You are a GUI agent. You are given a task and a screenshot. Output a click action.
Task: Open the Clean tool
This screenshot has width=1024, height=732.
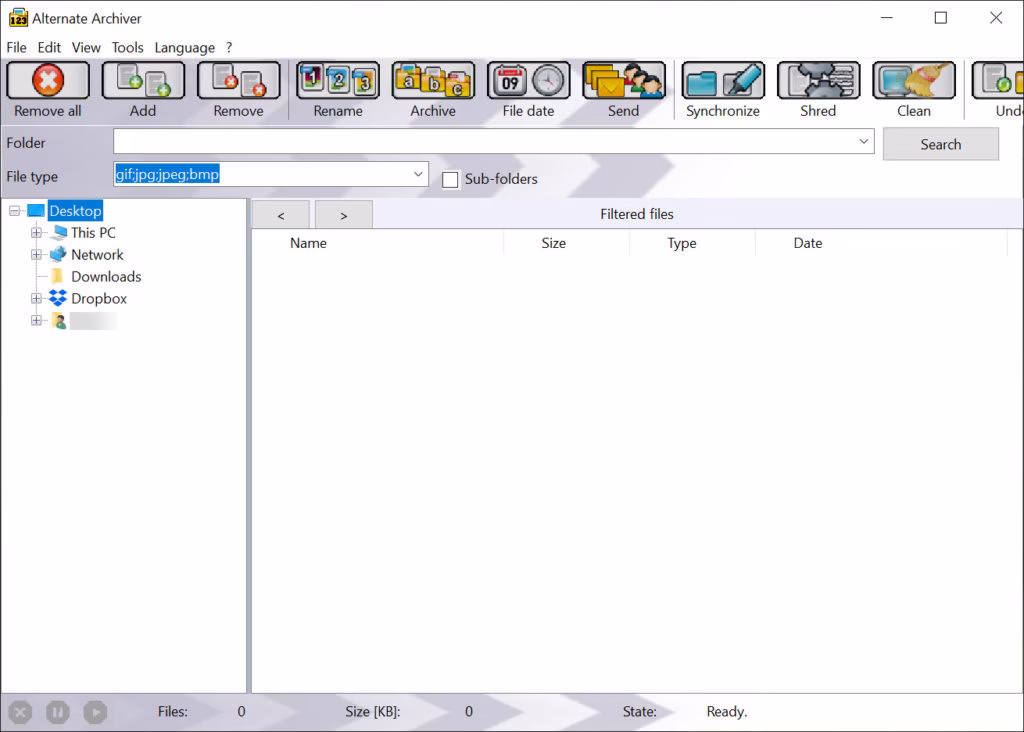pyautogui.click(x=913, y=81)
